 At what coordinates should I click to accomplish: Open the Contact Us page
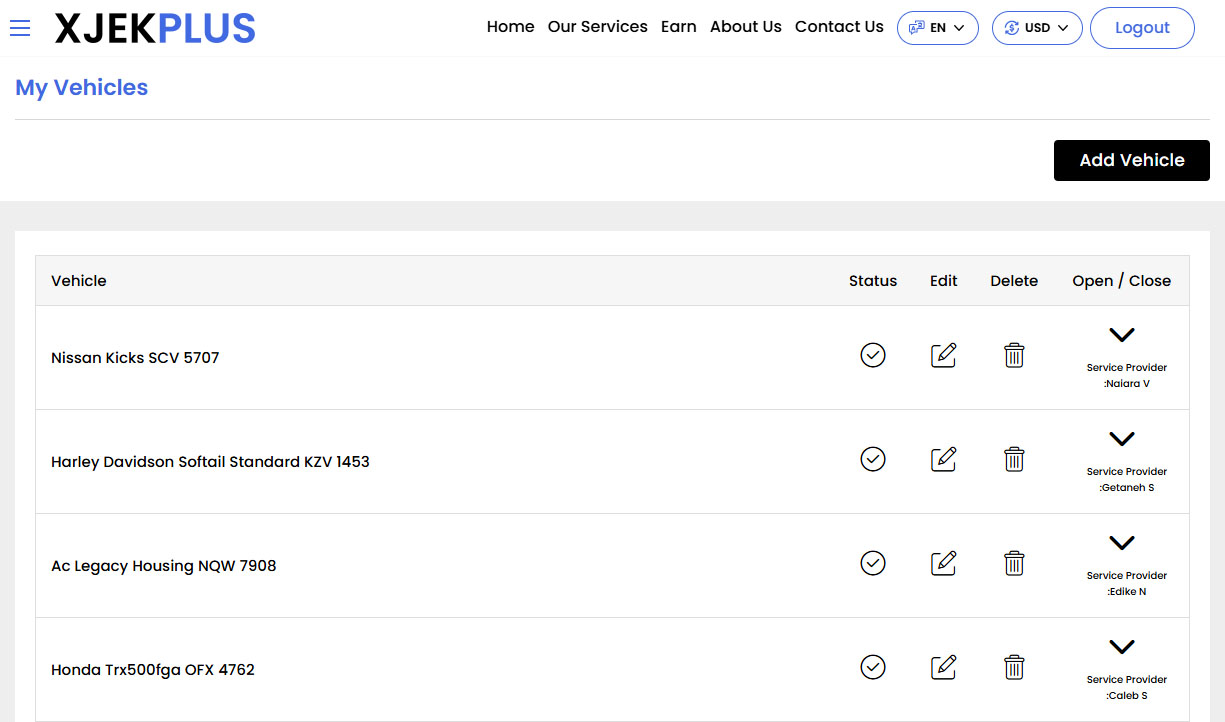[839, 27]
